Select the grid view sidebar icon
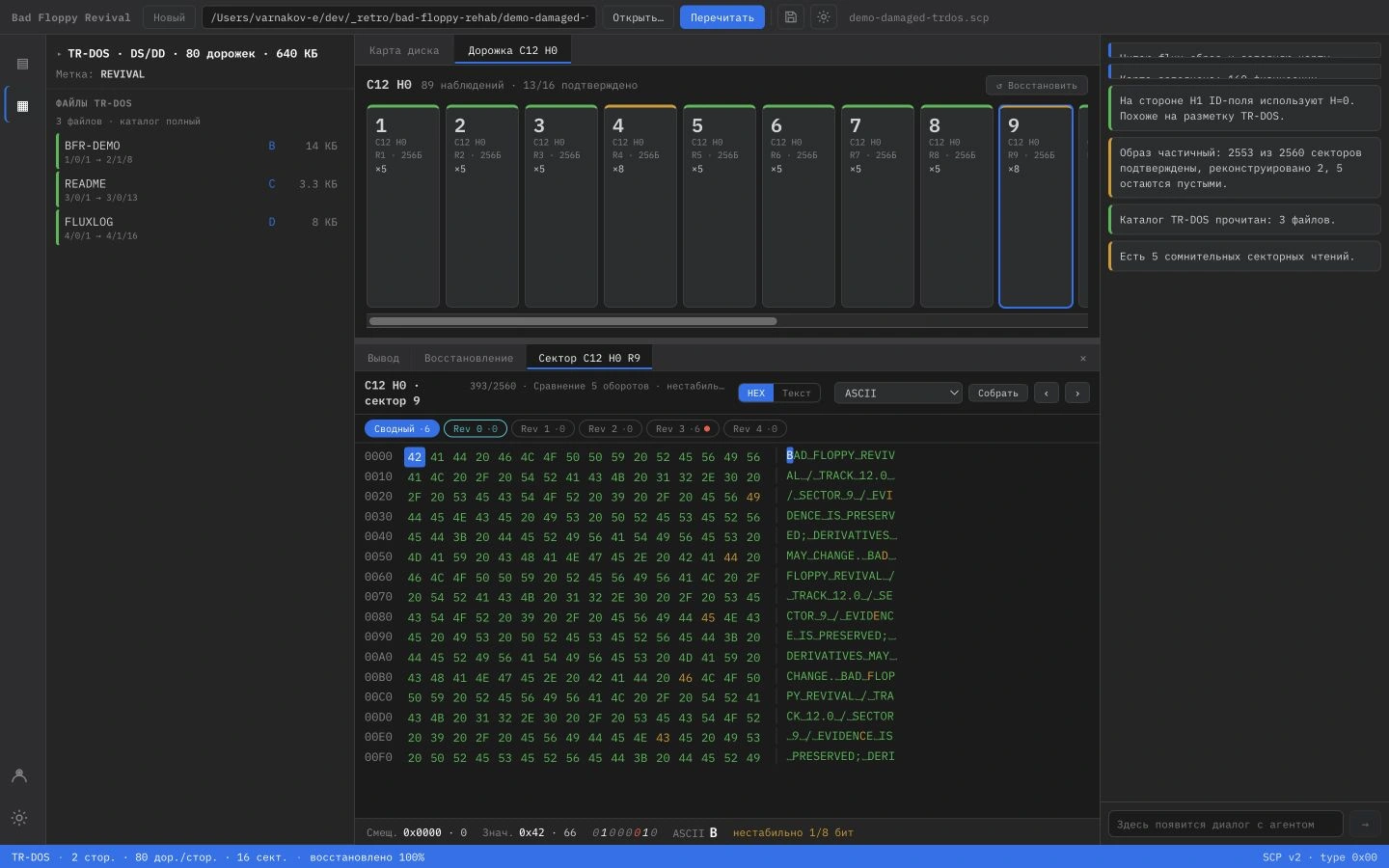The image size is (1389, 868). click(22, 106)
